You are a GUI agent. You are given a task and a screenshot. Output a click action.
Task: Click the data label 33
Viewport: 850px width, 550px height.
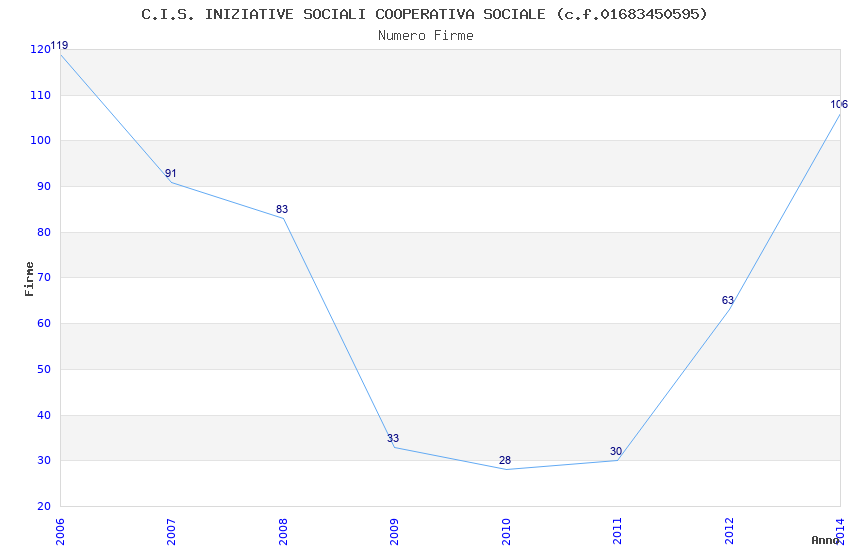pyautogui.click(x=393, y=438)
